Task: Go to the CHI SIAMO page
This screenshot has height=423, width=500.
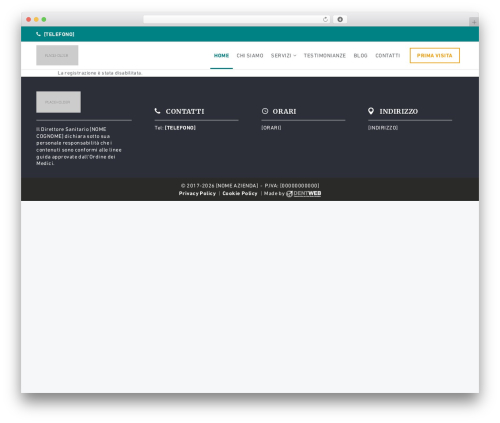Action: click(250, 56)
